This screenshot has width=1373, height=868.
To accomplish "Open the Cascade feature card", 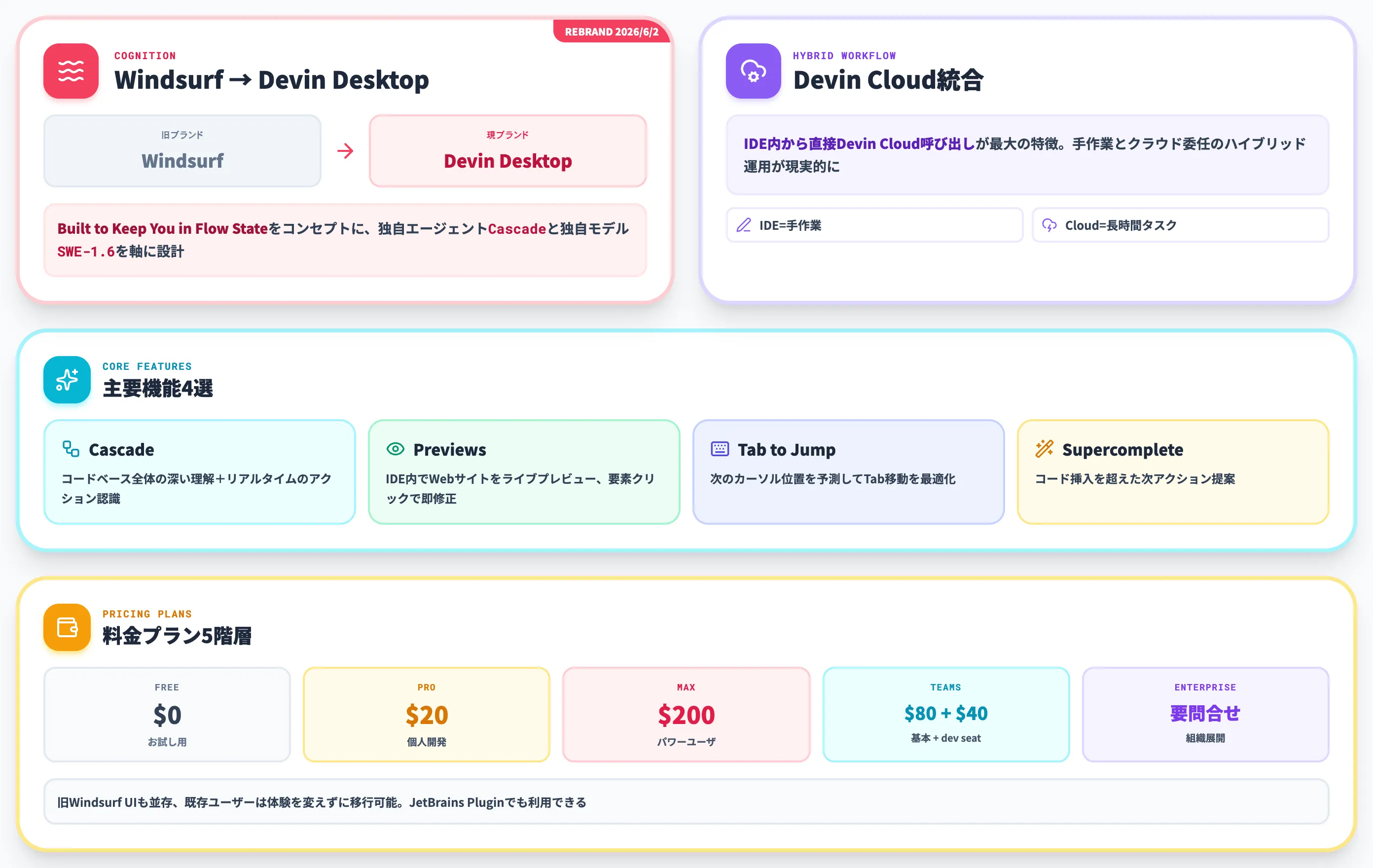I will click(x=200, y=472).
